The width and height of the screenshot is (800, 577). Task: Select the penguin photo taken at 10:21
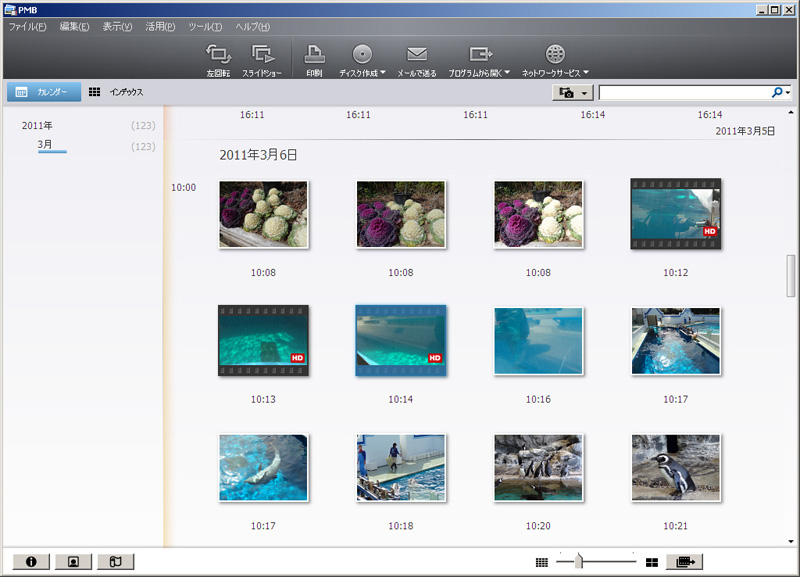pos(676,467)
